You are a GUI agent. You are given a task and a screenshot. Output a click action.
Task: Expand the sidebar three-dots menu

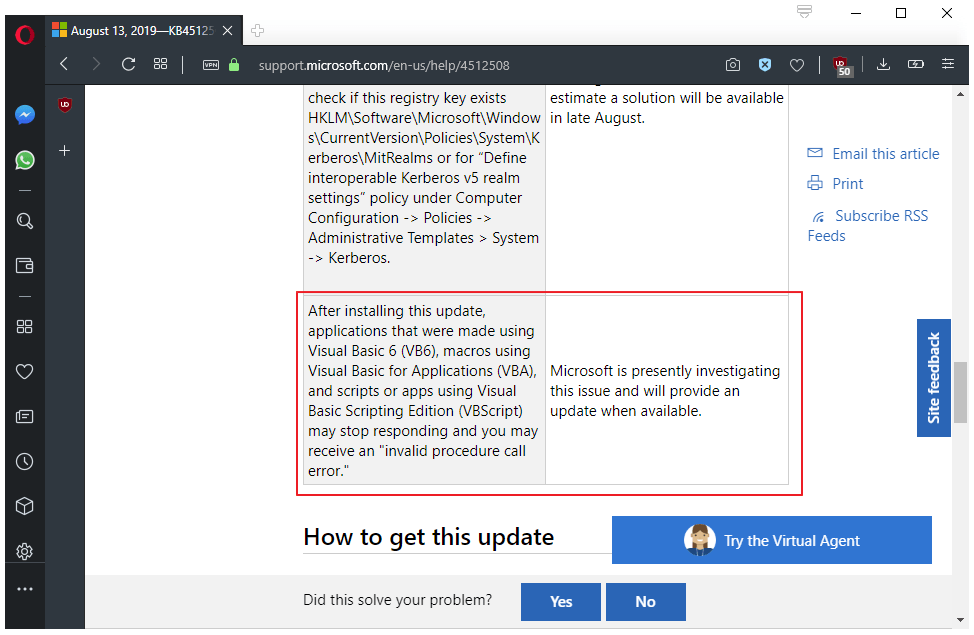tap(24, 589)
